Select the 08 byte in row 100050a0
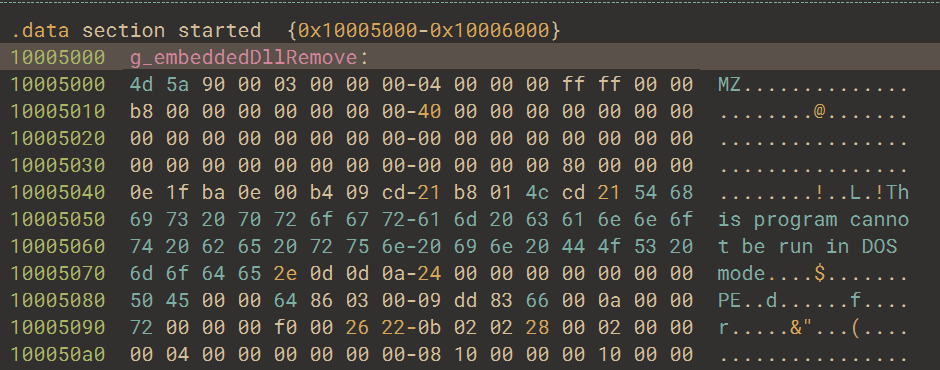The height and width of the screenshot is (370, 940). click(x=430, y=354)
